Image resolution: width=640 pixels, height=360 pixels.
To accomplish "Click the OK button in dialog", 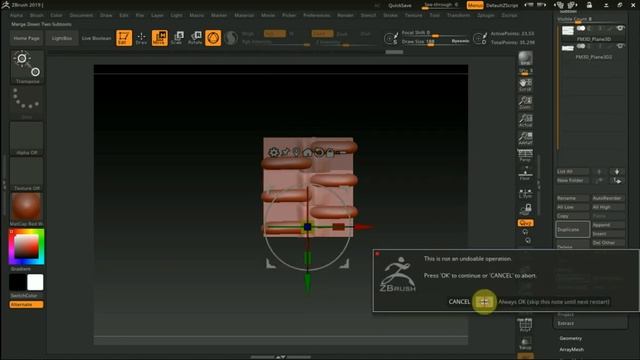I will [x=484, y=302].
